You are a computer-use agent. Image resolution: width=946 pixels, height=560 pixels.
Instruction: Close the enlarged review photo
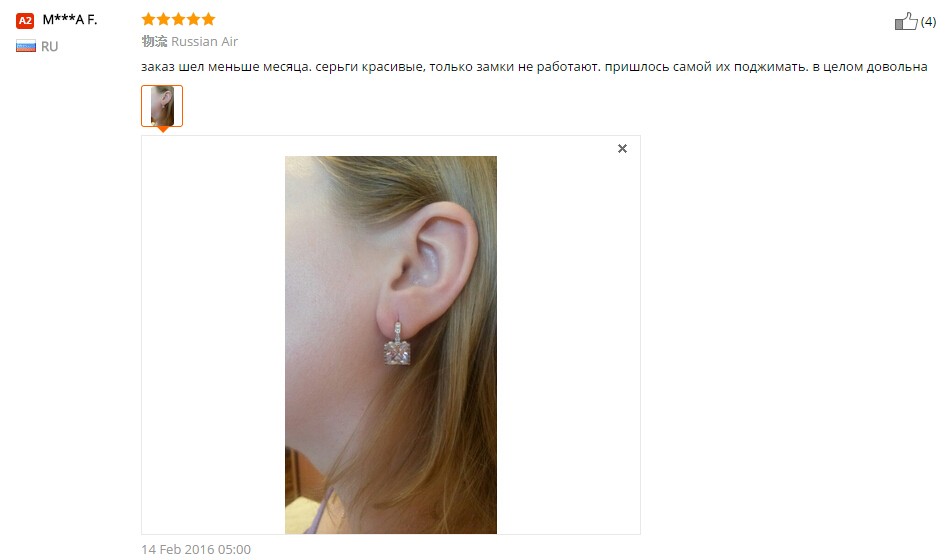(x=622, y=148)
